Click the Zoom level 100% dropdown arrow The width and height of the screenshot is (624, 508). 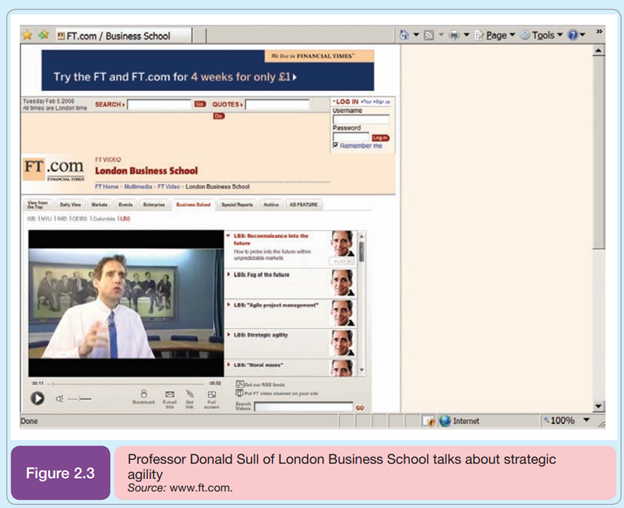tap(586, 420)
